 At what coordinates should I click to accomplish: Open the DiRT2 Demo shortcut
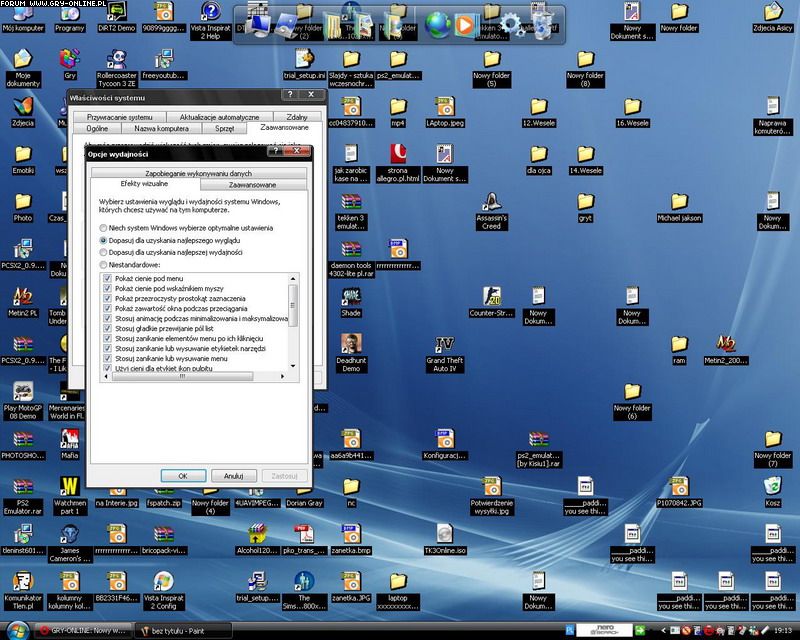point(116,17)
